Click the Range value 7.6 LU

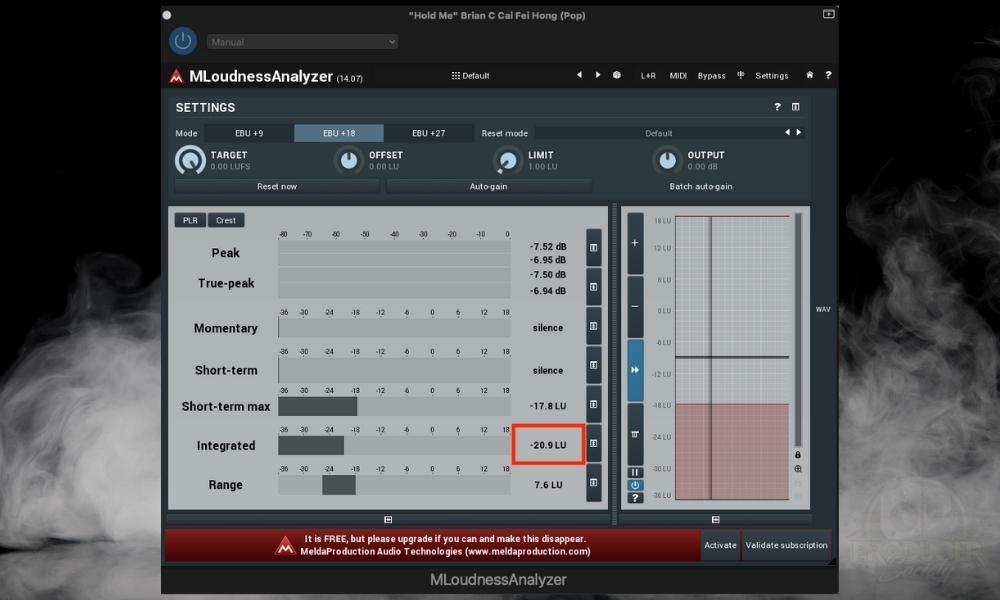coord(548,485)
